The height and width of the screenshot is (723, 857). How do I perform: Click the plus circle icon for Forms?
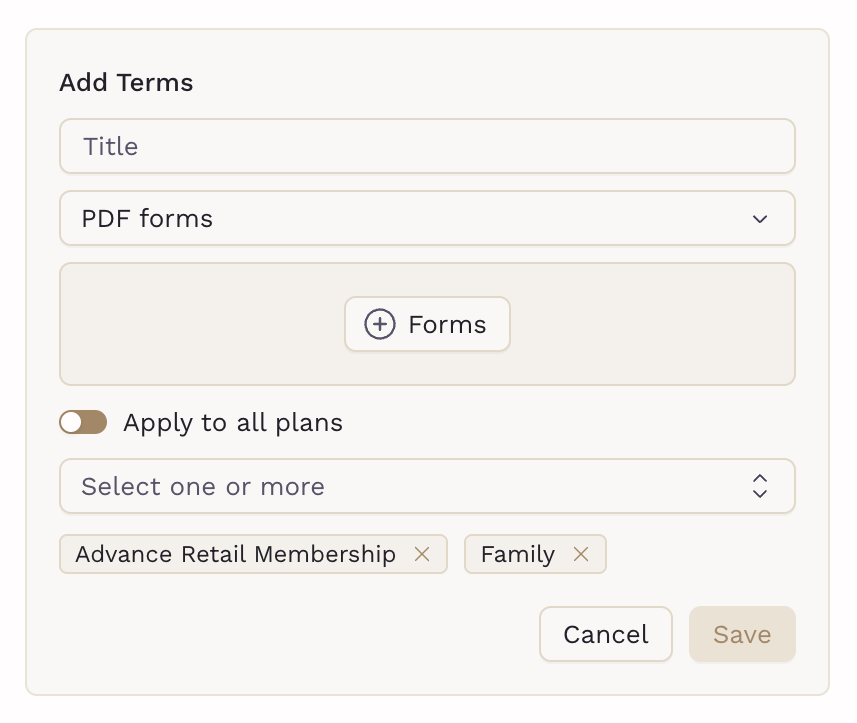point(379,324)
